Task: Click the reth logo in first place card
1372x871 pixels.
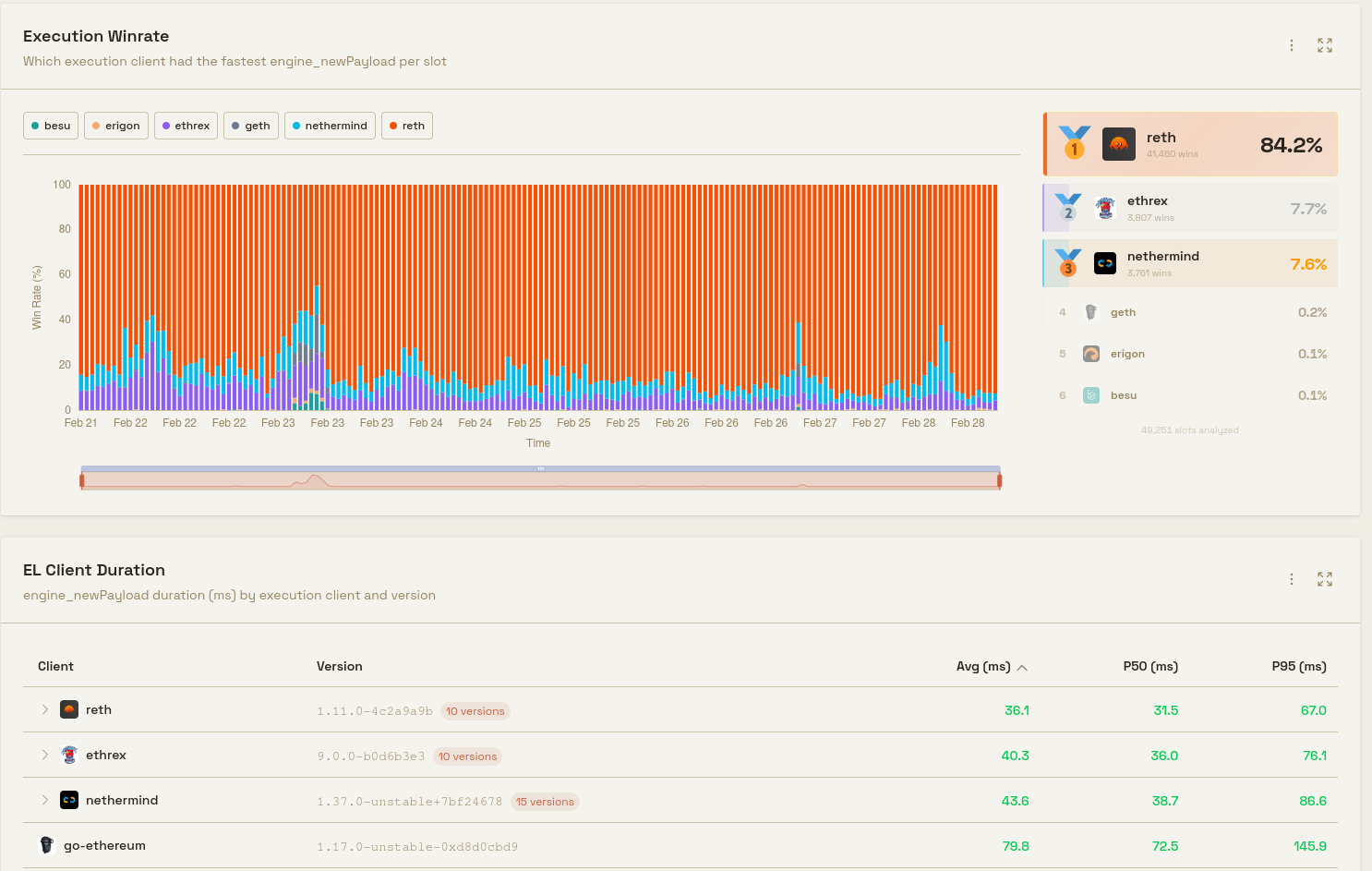Action: [x=1118, y=144]
